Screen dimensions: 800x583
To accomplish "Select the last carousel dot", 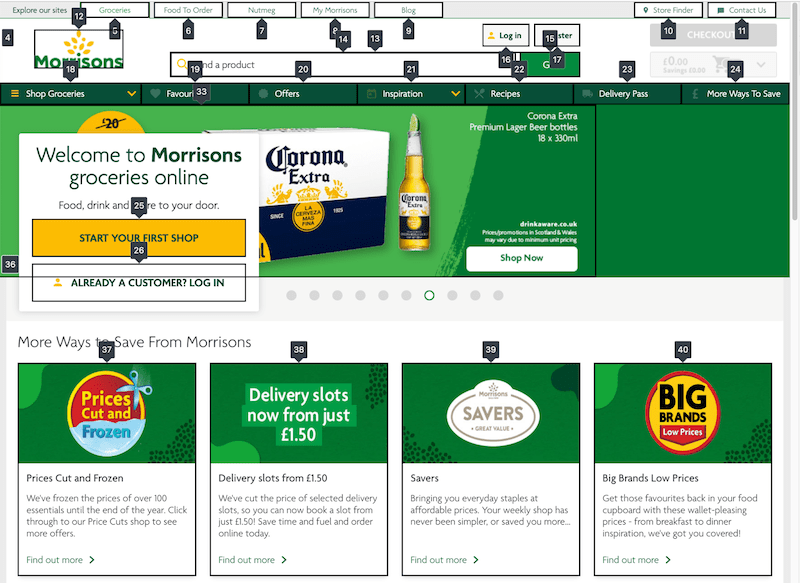I will coord(498,295).
